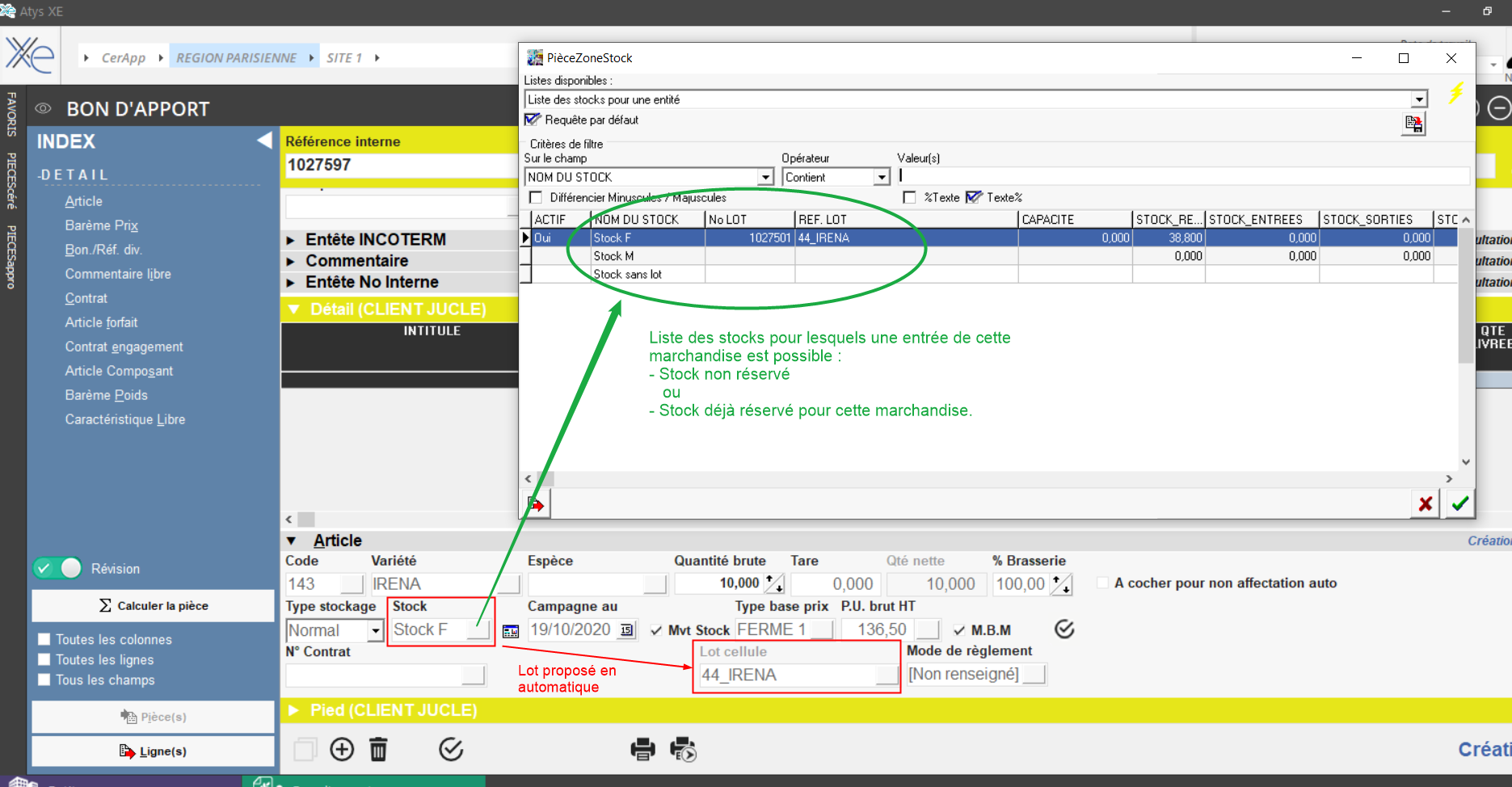Click the red X cancel icon in dialog
1512x787 pixels.
pyautogui.click(x=1426, y=504)
